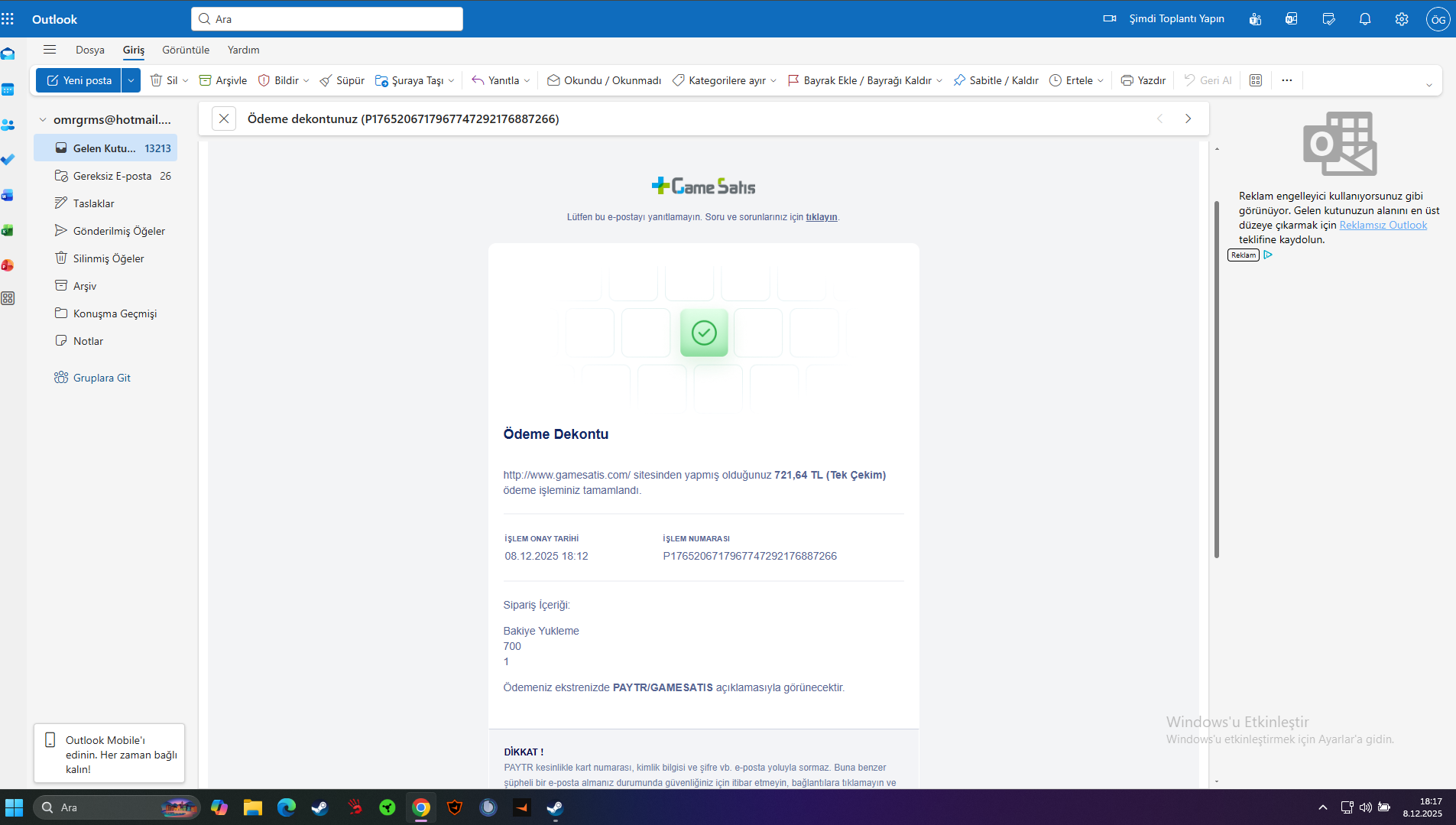The height and width of the screenshot is (825, 1456).
Task: Launch PowerPoint from the left rail
Action: click(x=8, y=265)
